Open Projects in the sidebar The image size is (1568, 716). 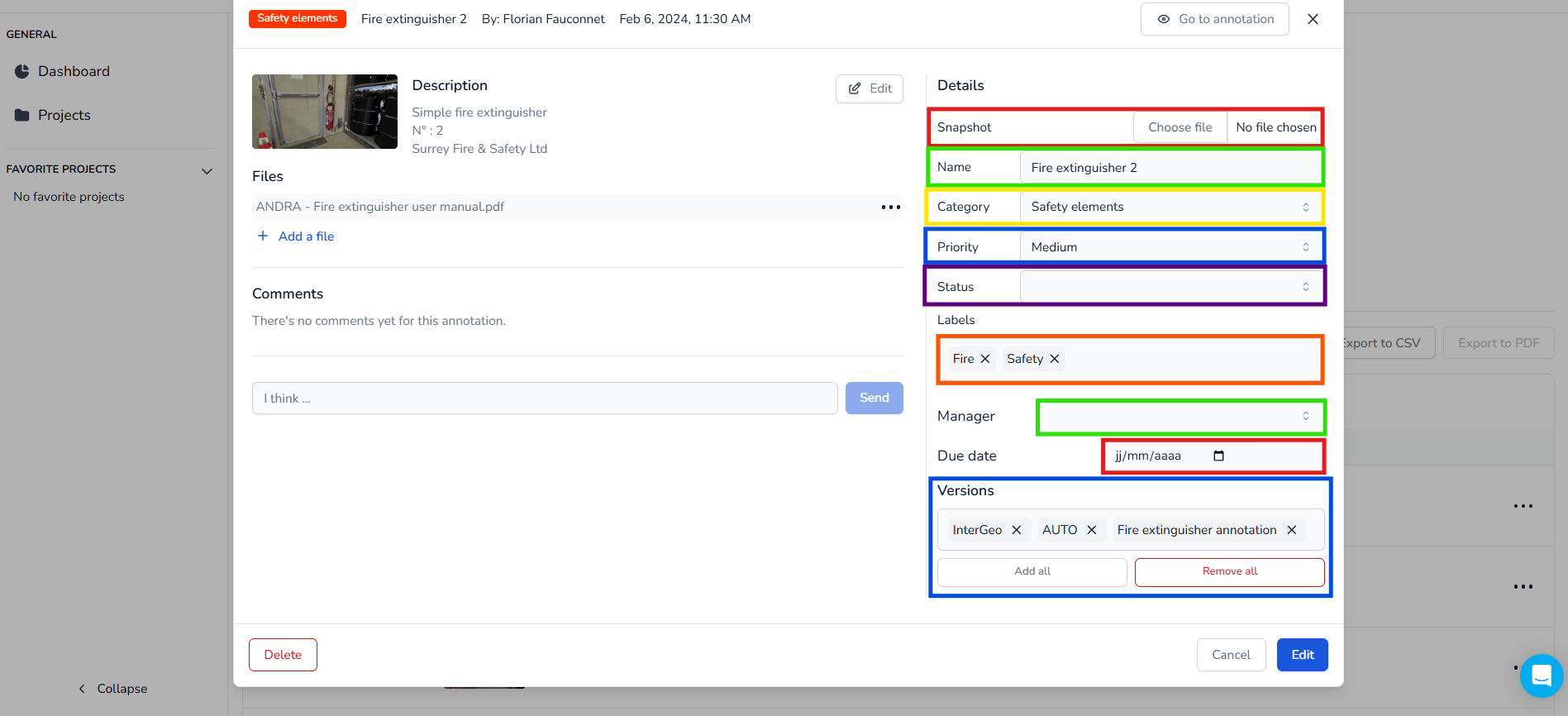click(x=64, y=116)
